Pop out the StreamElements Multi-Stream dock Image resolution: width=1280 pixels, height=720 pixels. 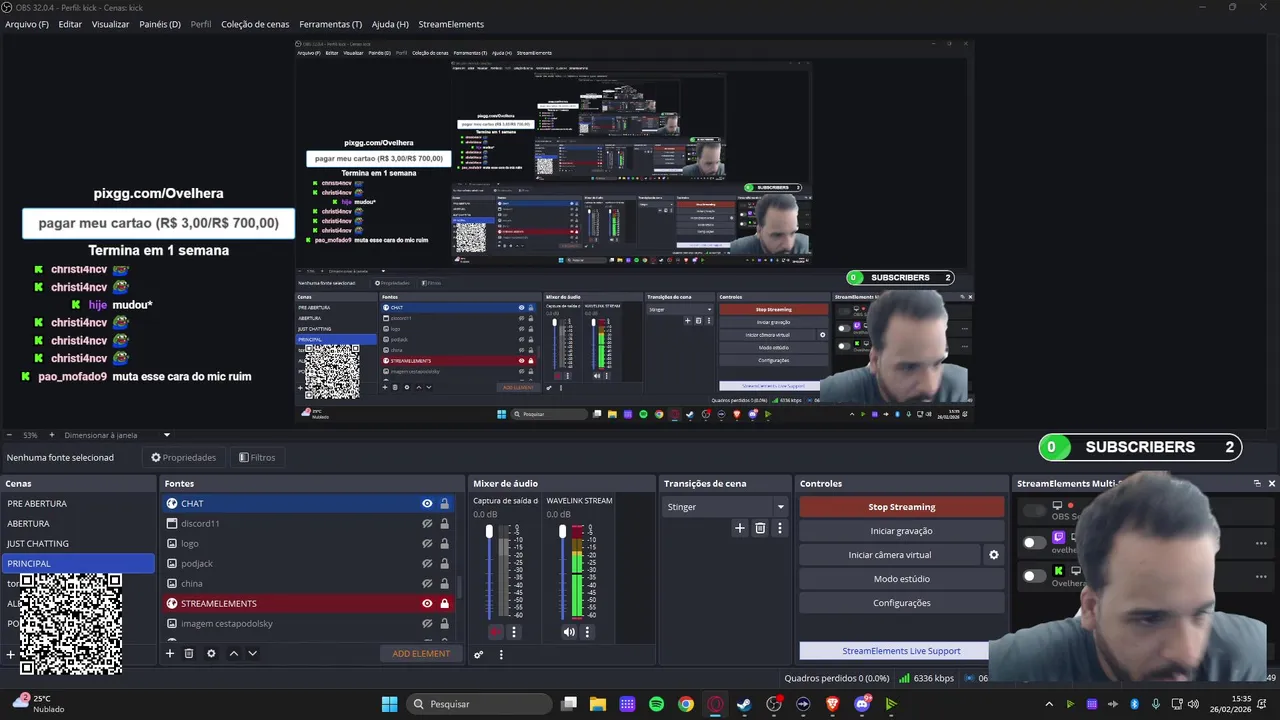point(1257,483)
